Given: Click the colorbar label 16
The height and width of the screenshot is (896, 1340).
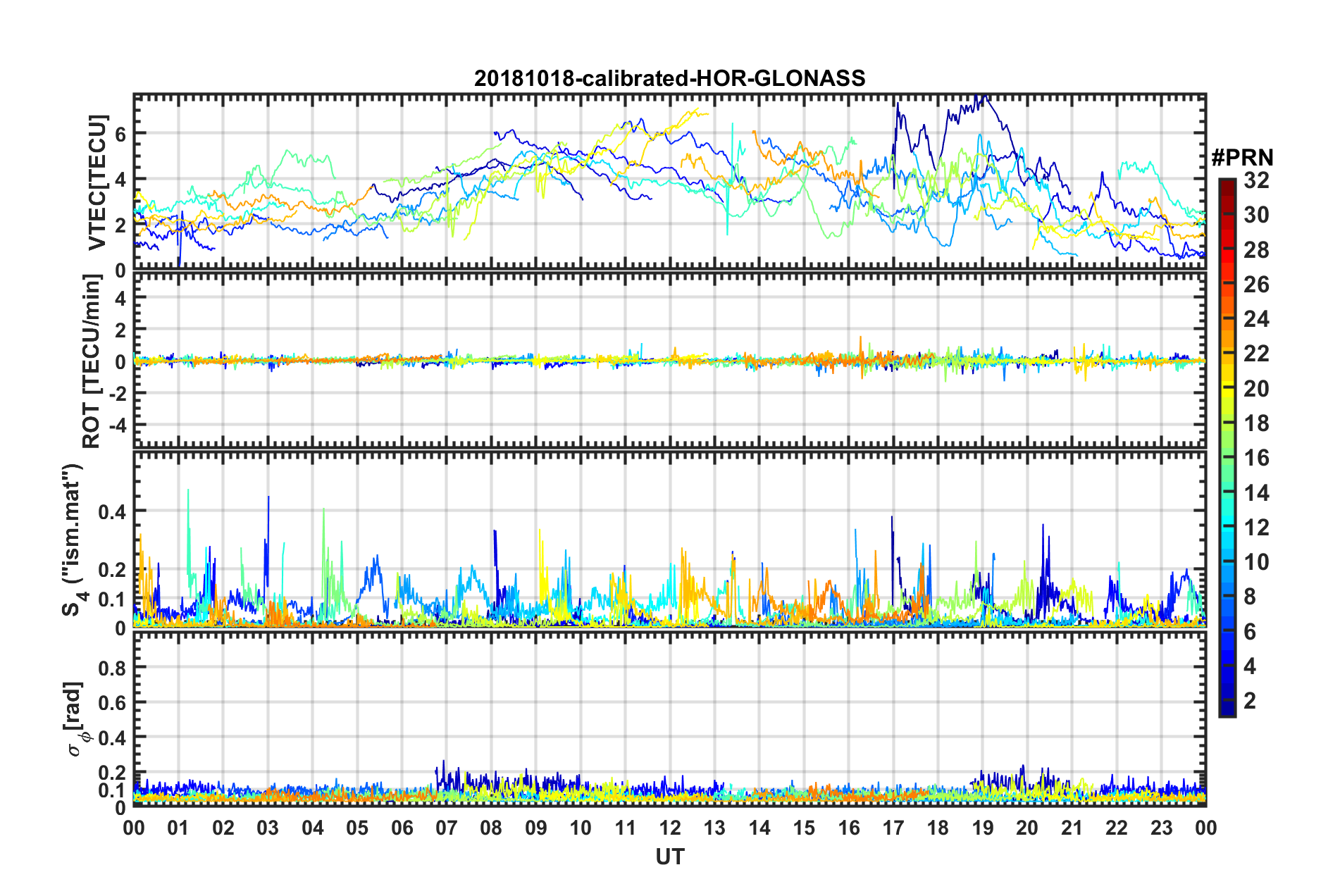Looking at the screenshot, I should click(1256, 458).
